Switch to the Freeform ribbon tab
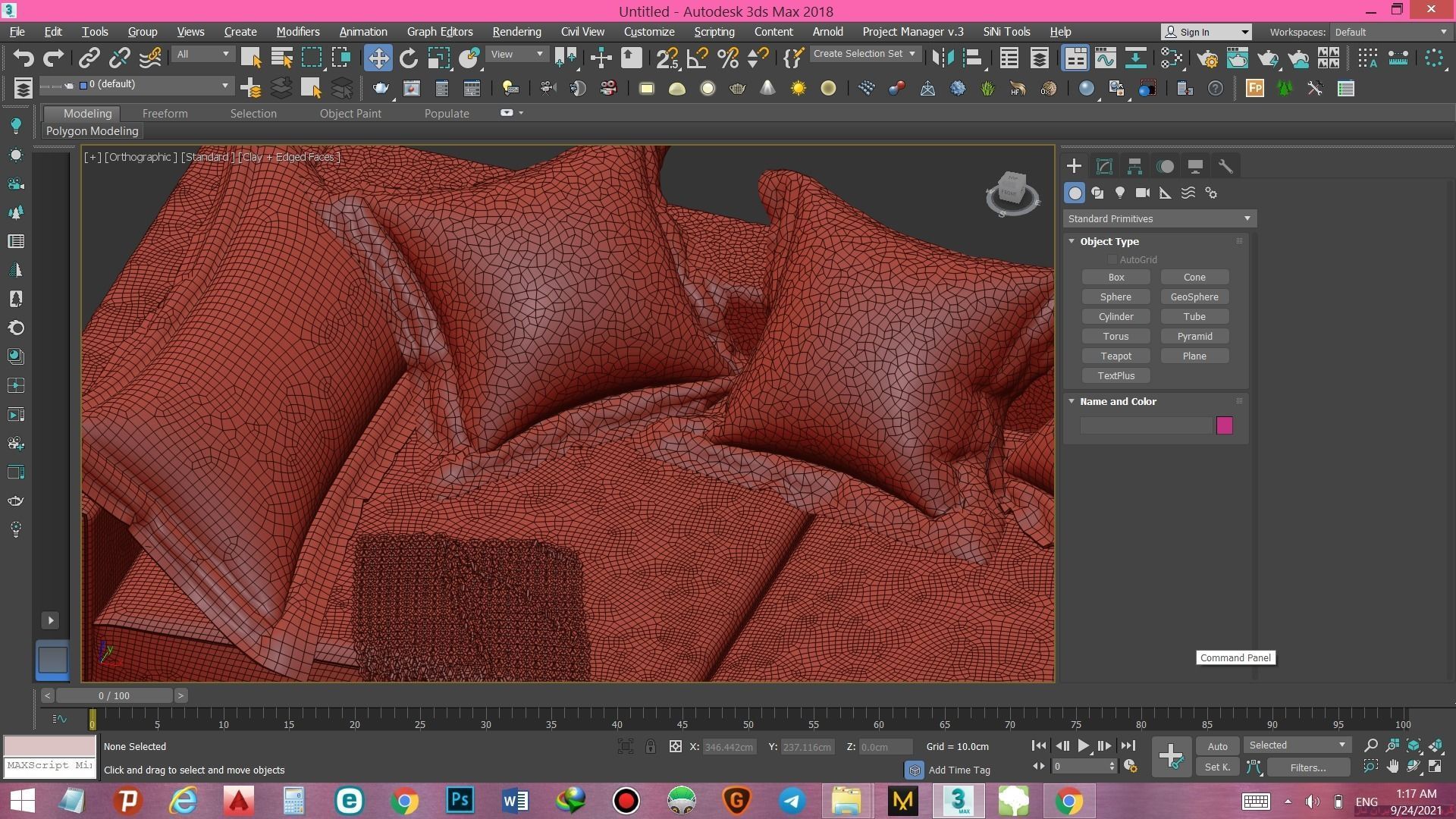Screen dimensions: 1456x819 point(165,113)
